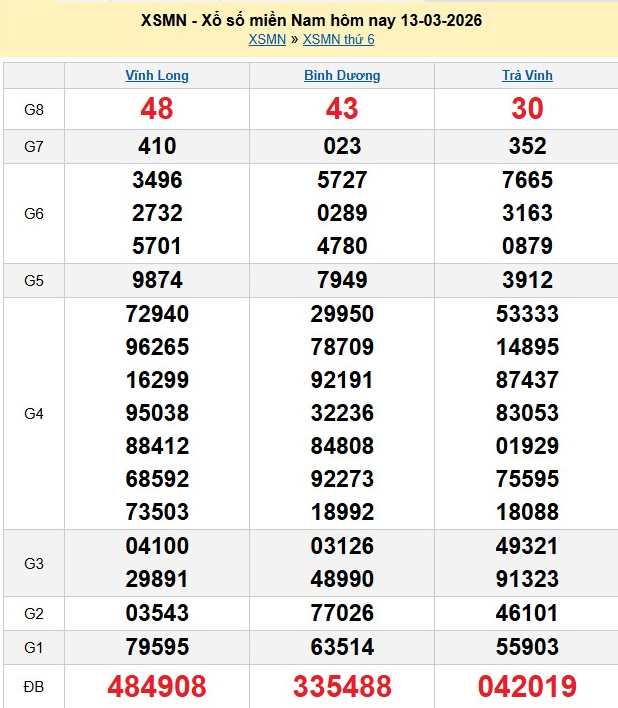Click G1 number 79595
The height and width of the screenshot is (708, 618).
point(157,647)
